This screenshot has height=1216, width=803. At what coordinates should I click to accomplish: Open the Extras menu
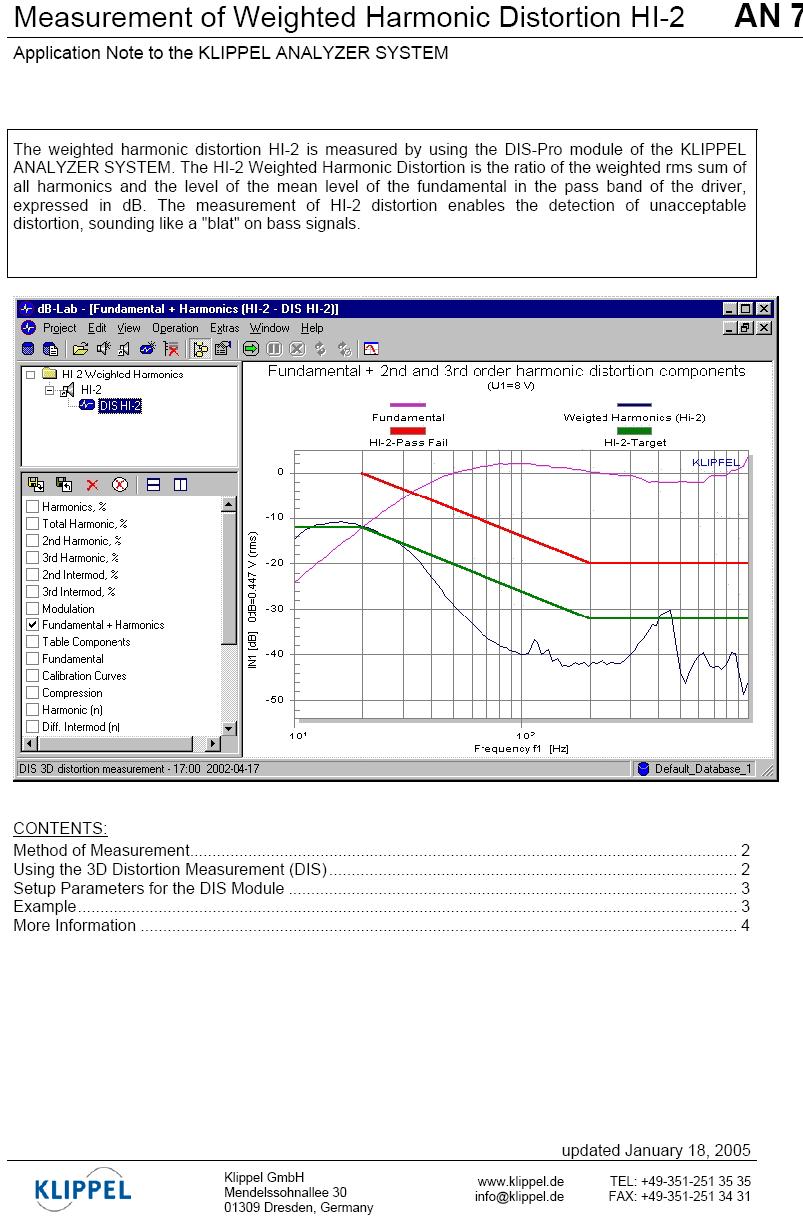[225, 328]
